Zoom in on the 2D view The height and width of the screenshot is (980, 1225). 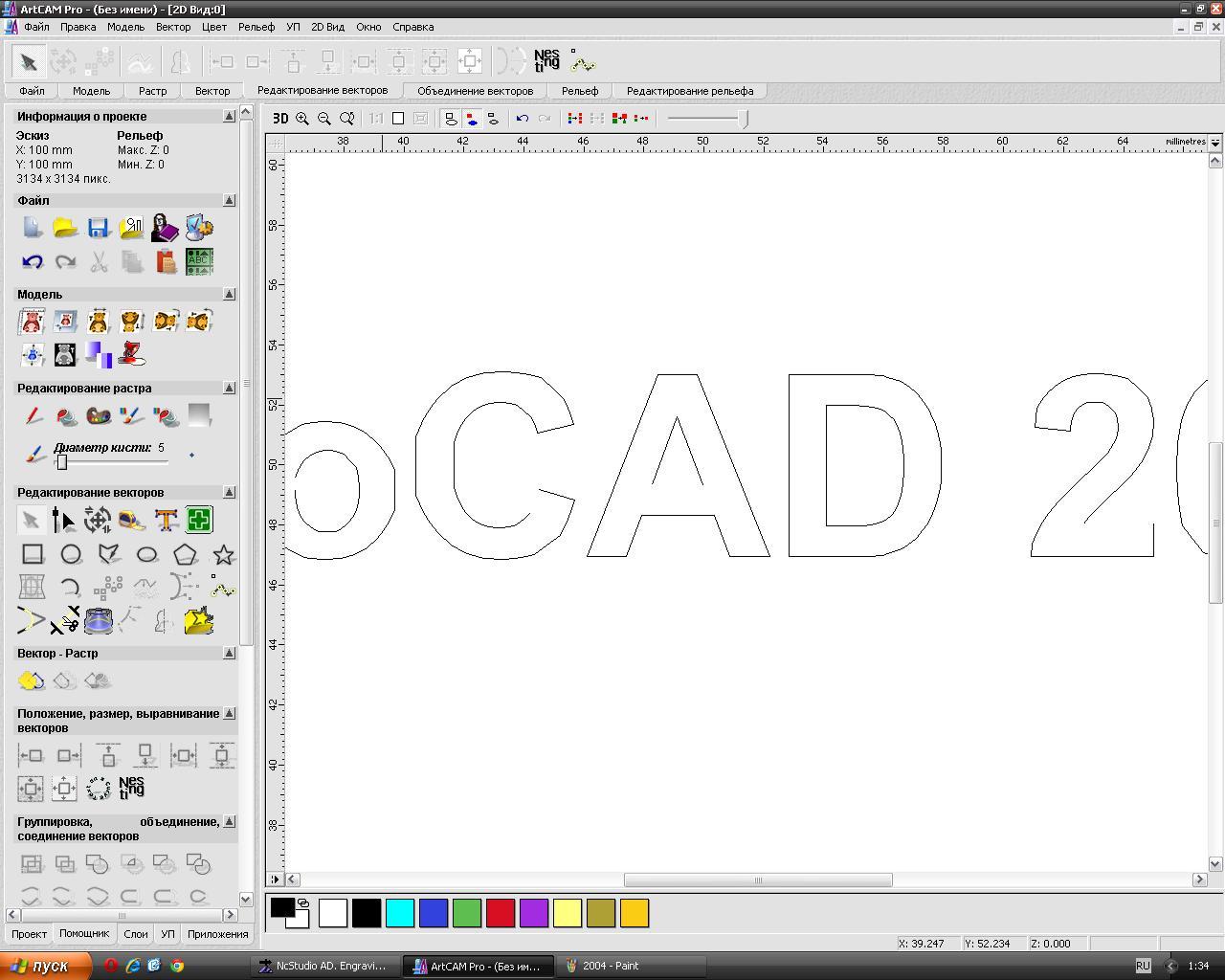pyautogui.click(x=302, y=119)
